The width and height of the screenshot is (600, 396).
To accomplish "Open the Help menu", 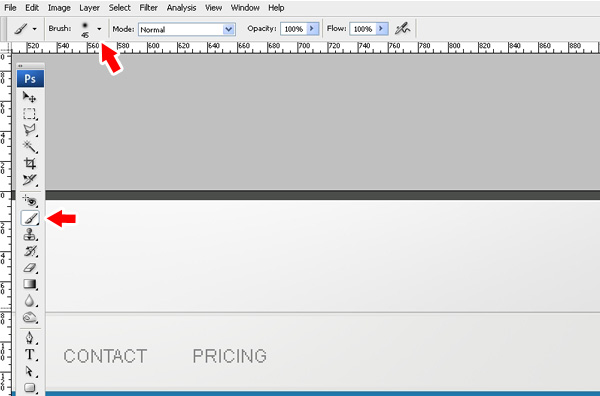I will (276, 8).
